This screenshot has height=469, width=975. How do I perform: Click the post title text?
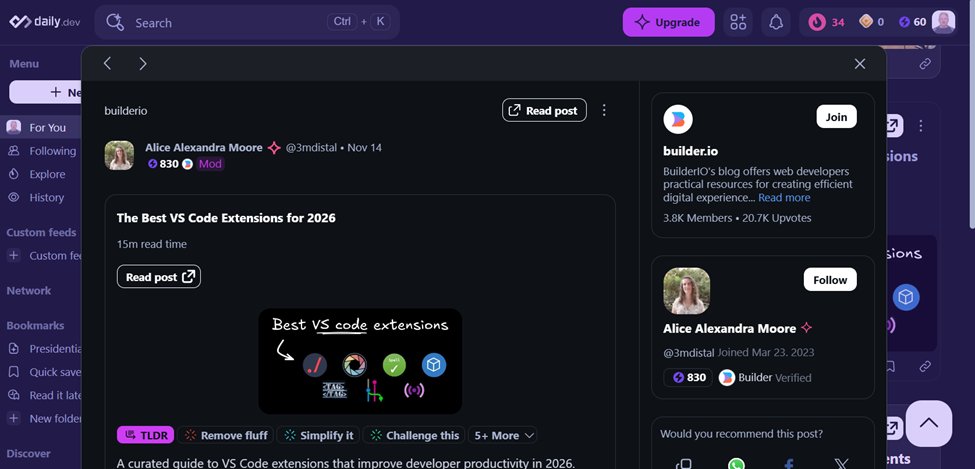click(x=226, y=218)
